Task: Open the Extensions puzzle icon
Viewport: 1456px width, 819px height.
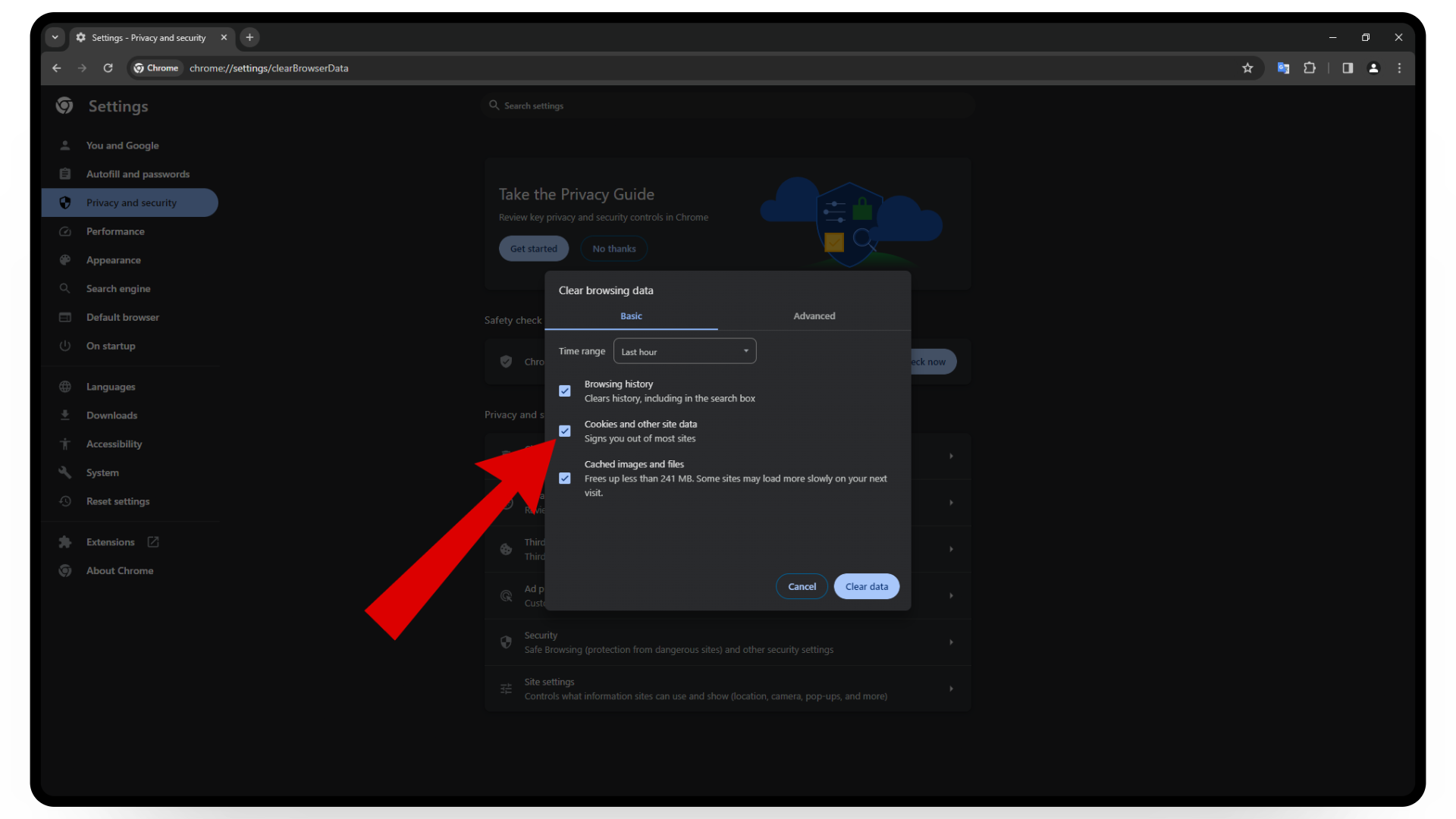Action: [1310, 68]
